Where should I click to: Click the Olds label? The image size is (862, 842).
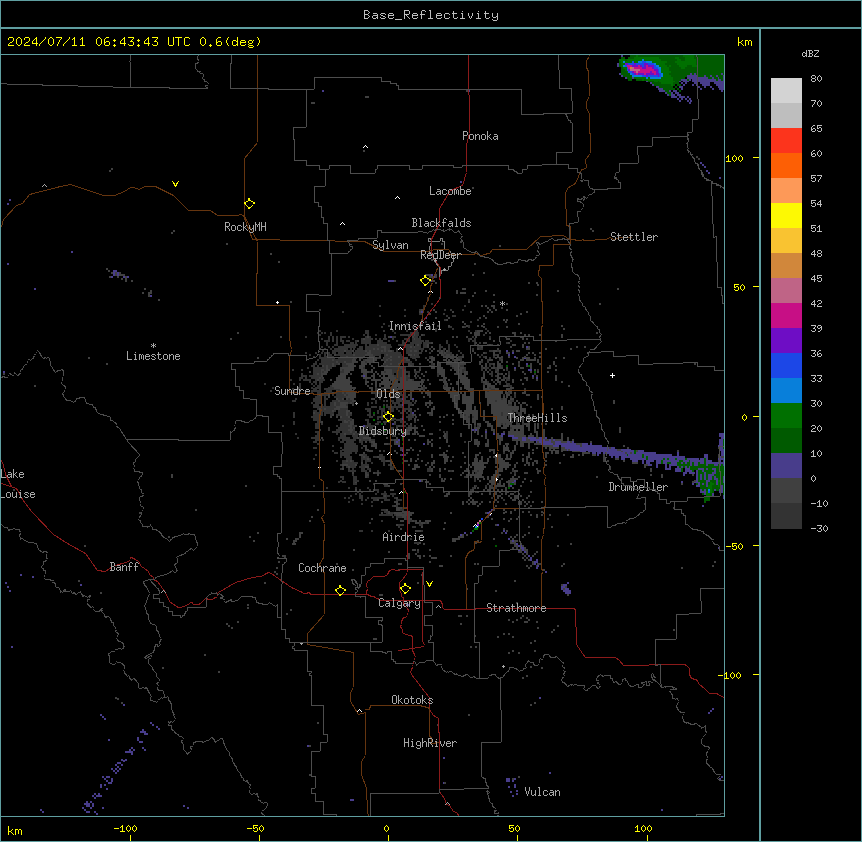point(388,394)
